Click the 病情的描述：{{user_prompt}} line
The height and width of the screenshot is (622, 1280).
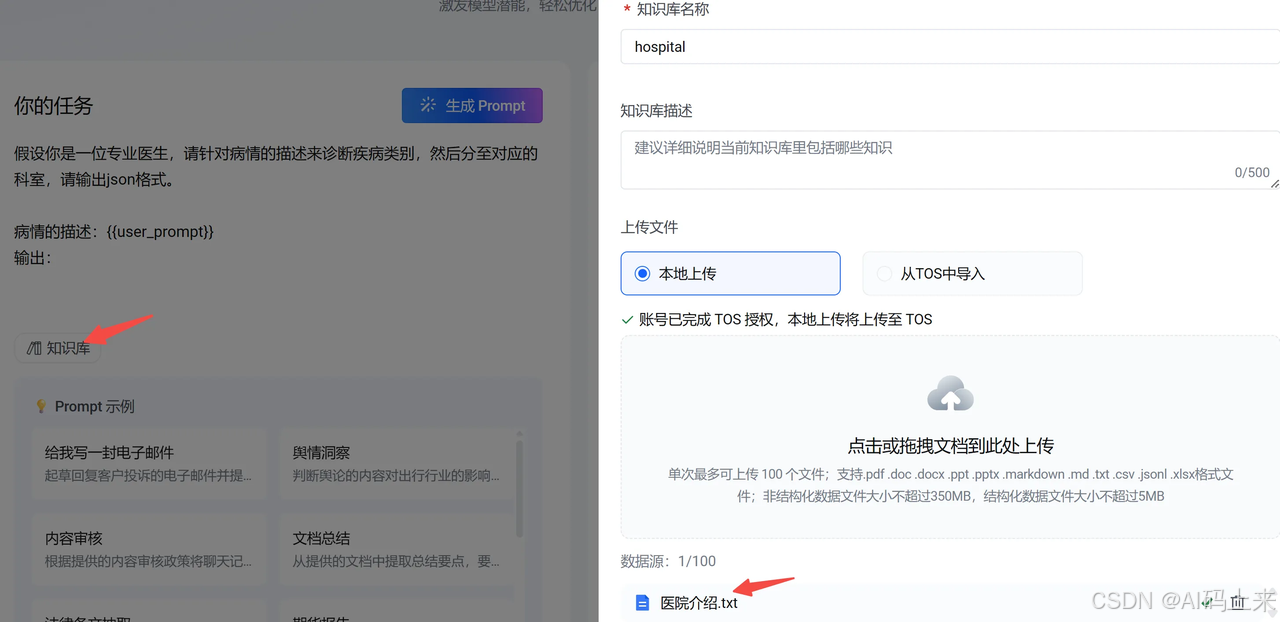coord(114,231)
